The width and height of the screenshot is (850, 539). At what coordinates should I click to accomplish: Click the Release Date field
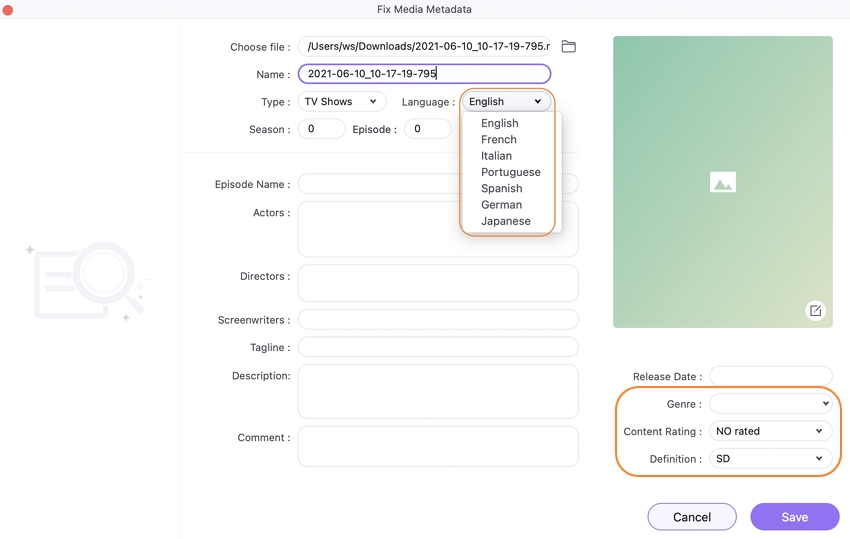pos(770,377)
